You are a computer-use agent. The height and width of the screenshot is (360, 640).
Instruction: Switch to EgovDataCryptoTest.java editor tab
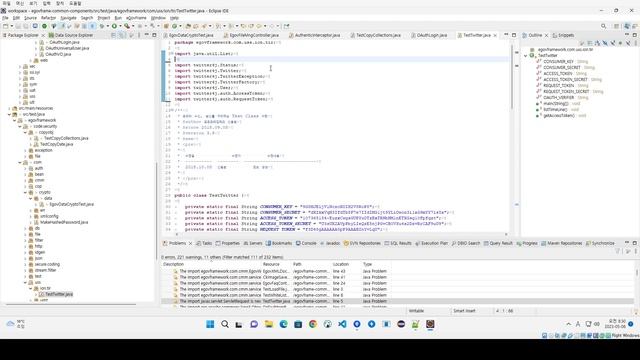(188, 36)
